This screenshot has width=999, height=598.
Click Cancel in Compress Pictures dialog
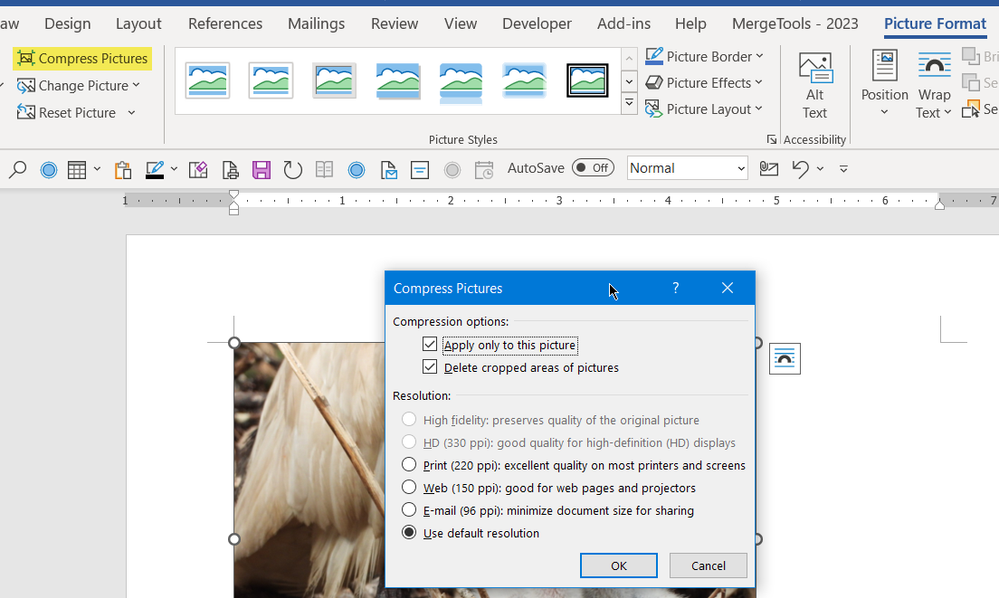tap(708, 566)
